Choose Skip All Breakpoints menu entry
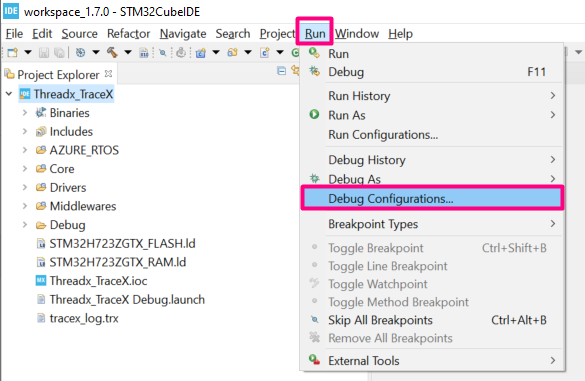The width and height of the screenshot is (585, 381). [x=432, y=320]
